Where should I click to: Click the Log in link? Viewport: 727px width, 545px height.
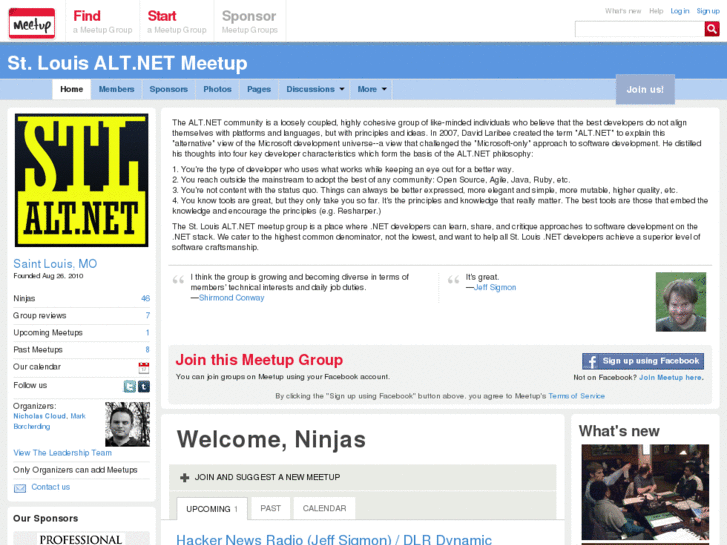click(x=680, y=11)
